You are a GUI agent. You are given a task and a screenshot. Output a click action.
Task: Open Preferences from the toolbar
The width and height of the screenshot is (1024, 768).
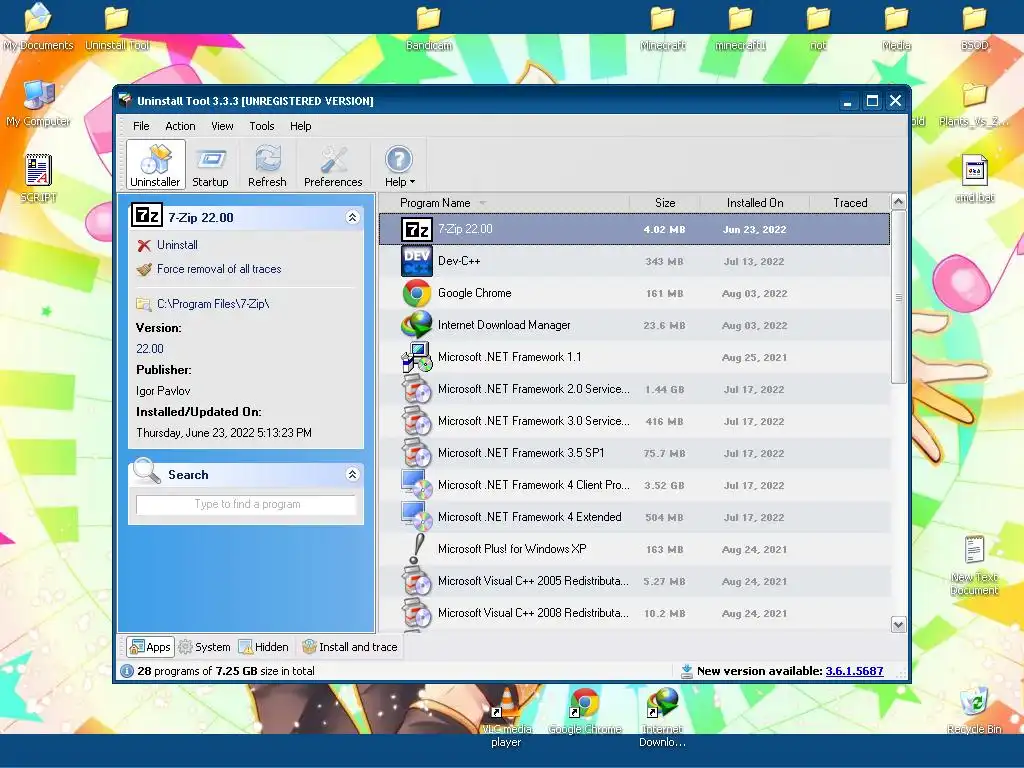[x=333, y=165]
